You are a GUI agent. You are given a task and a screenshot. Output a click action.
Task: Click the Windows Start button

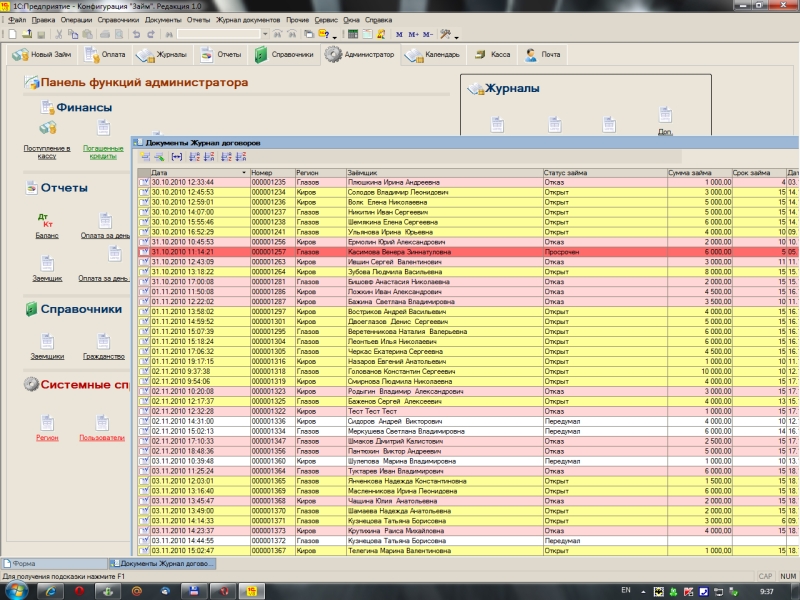[18, 590]
